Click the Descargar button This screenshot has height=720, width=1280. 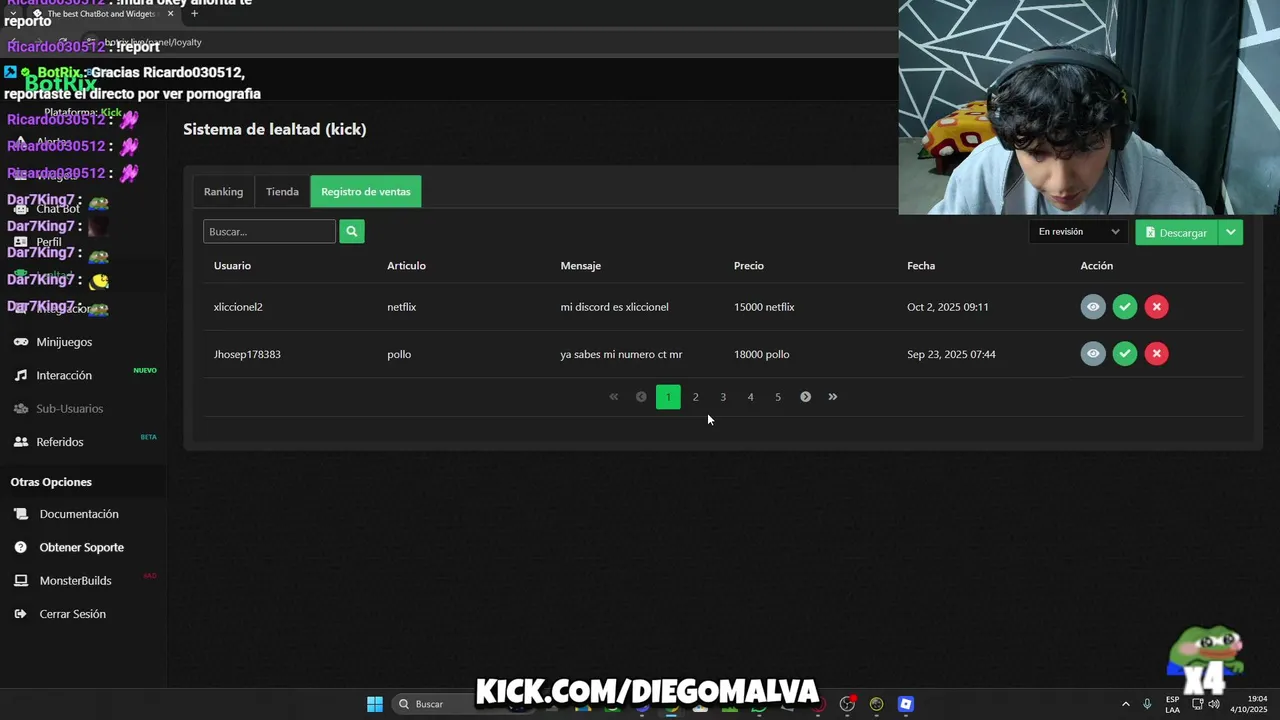pyautogui.click(x=1176, y=232)
